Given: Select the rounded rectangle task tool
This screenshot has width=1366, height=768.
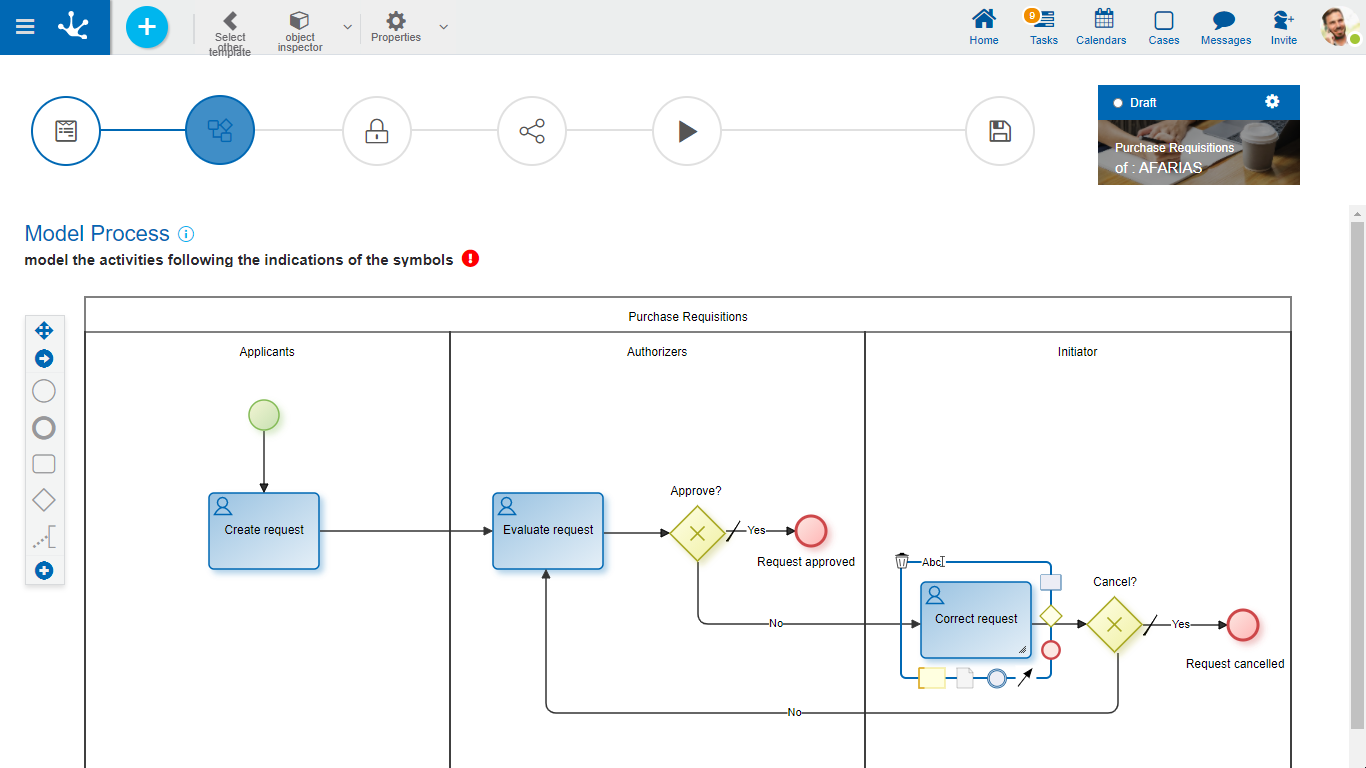Looking at the screenshot, I should click(x=44, y=464).
